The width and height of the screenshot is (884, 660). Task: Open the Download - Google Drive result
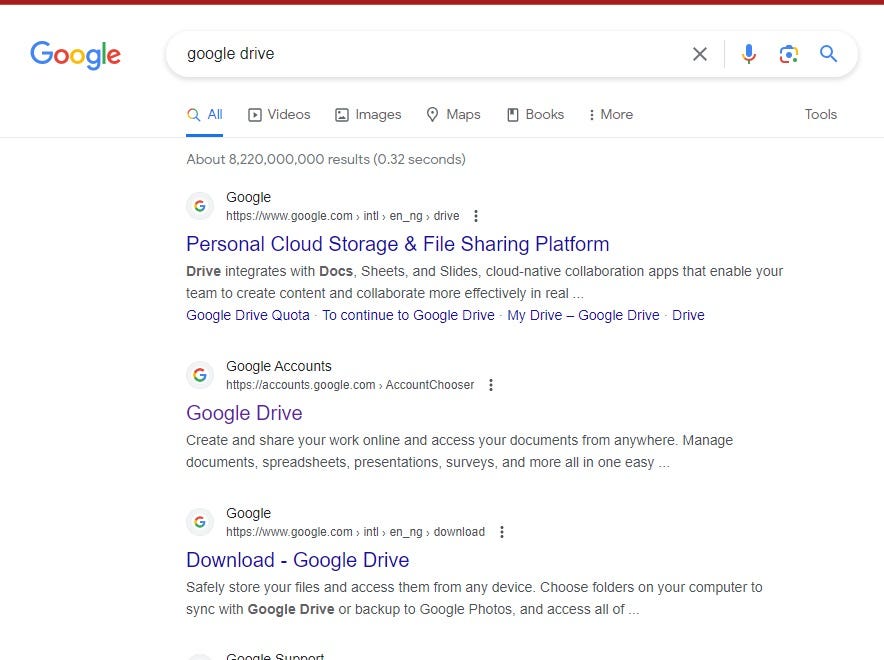pyautogui.click(x=298, y=560)
